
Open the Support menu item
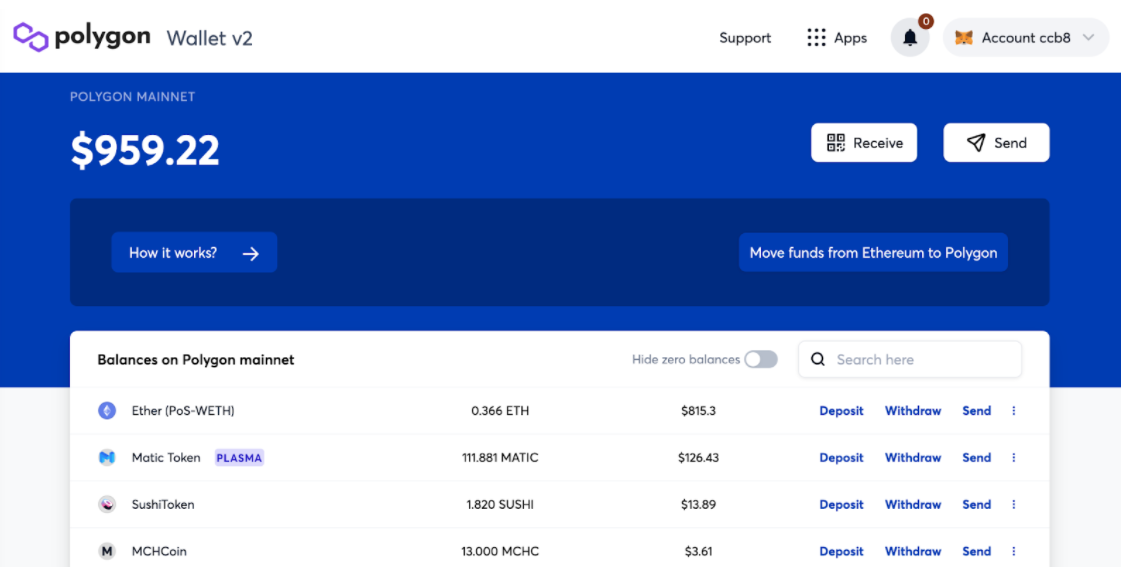click(745, 38)
